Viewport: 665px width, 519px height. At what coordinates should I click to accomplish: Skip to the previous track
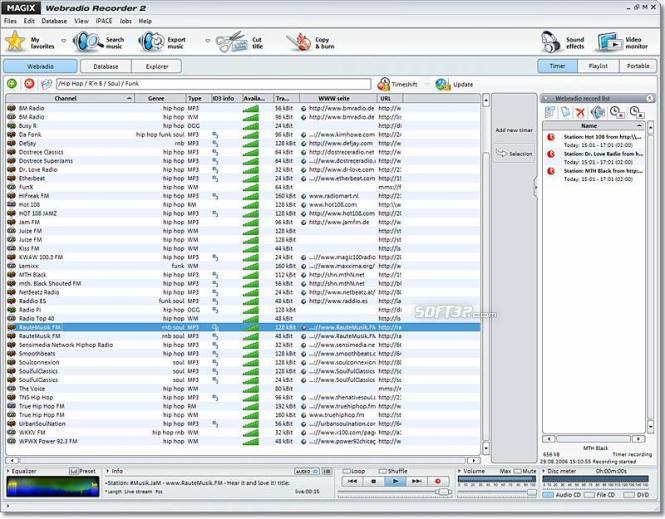click(x=352, y=481)
